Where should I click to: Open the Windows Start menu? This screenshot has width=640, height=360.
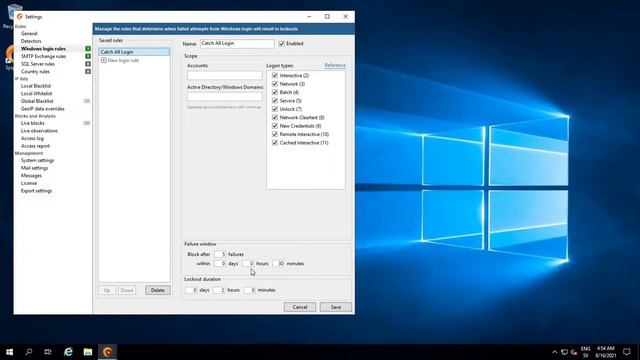point(9,351)
